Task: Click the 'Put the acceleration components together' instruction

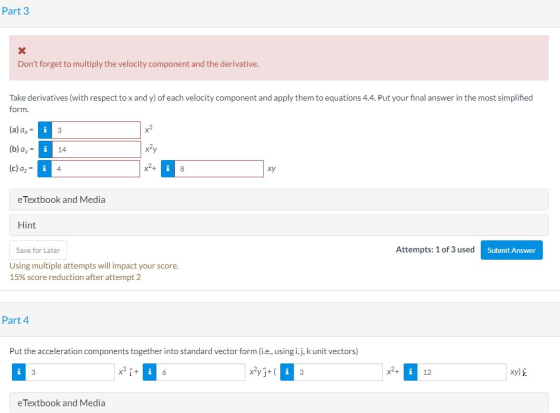Action: point(184,351)
